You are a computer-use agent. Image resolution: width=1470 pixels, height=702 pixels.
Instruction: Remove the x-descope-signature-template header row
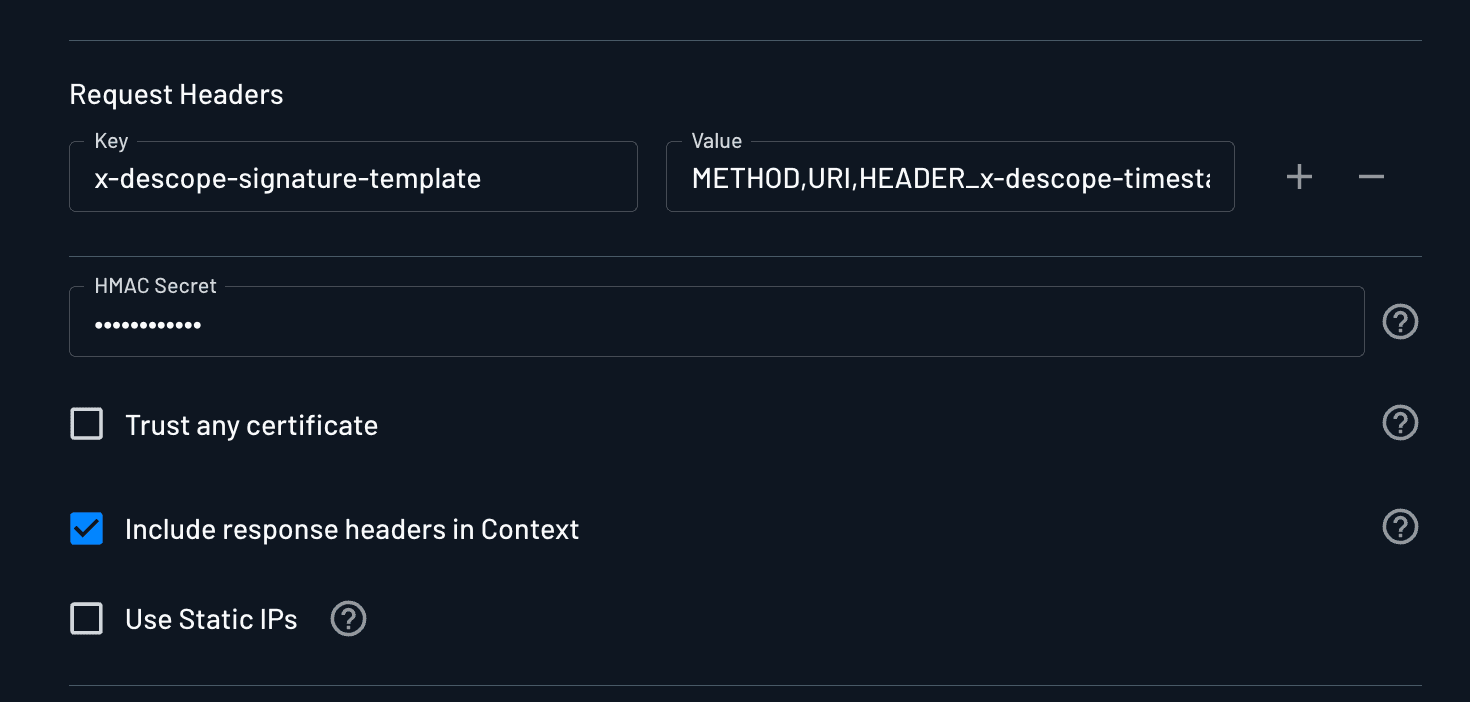1371,176
